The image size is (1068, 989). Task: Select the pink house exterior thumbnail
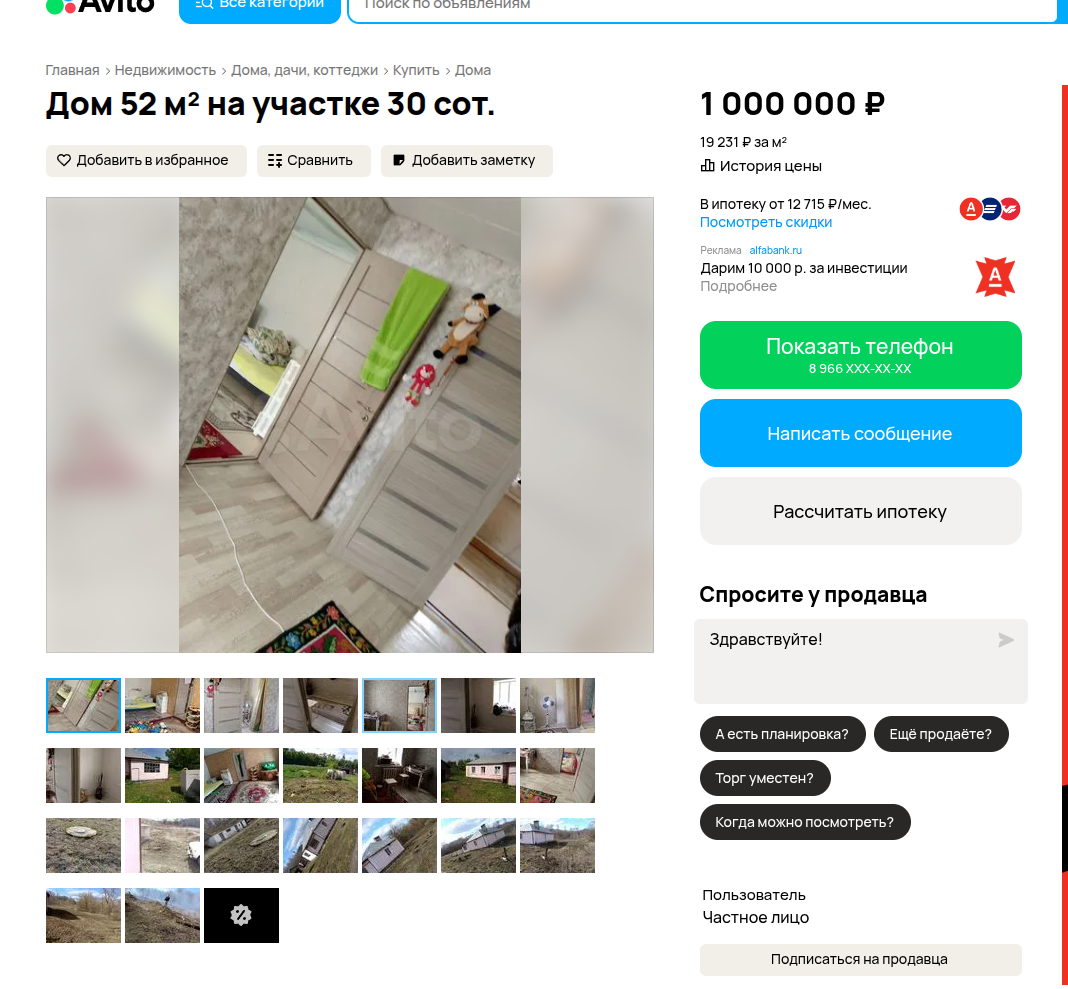162,775
